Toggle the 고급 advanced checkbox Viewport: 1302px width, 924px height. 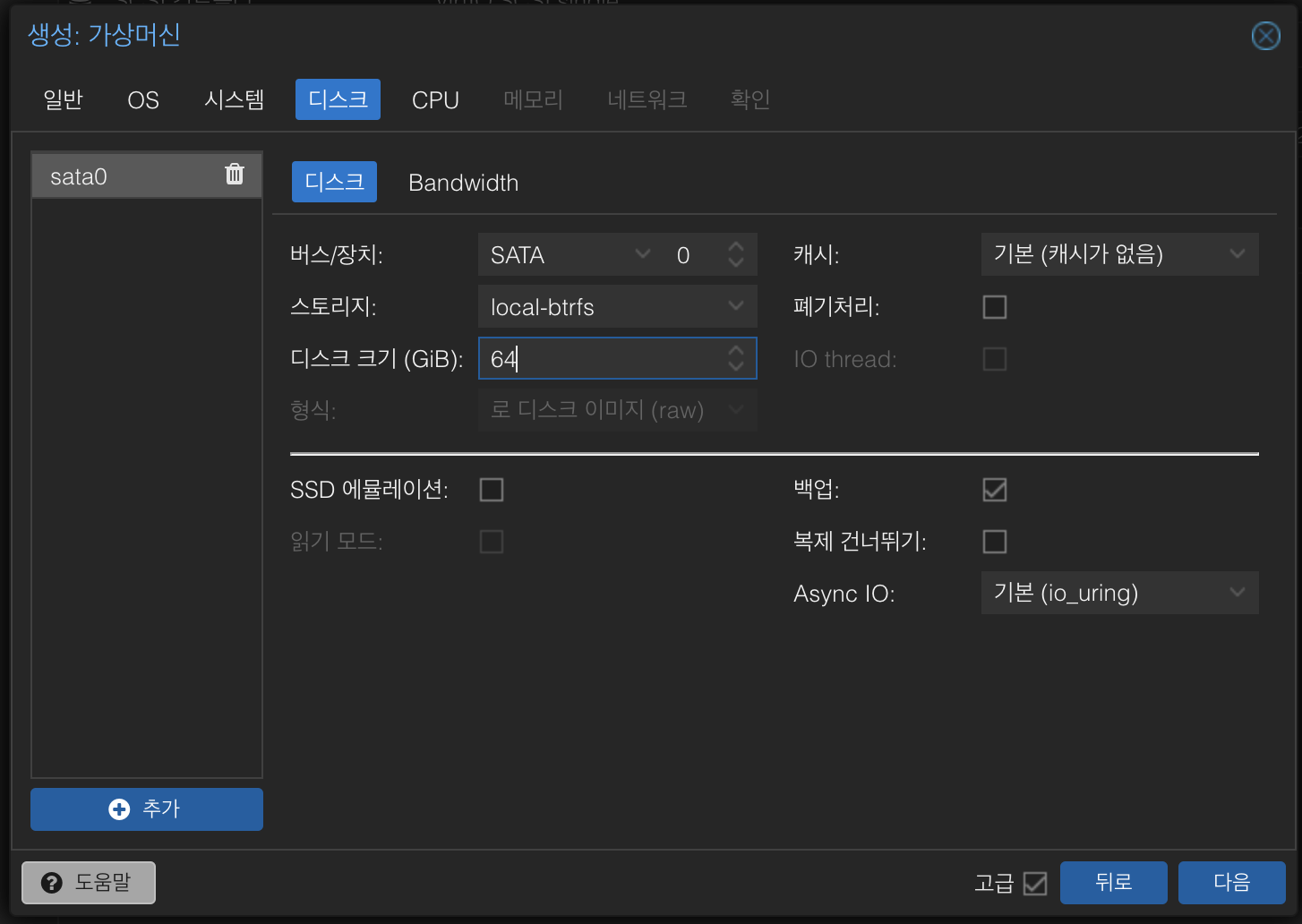[x=1035, y=884]
